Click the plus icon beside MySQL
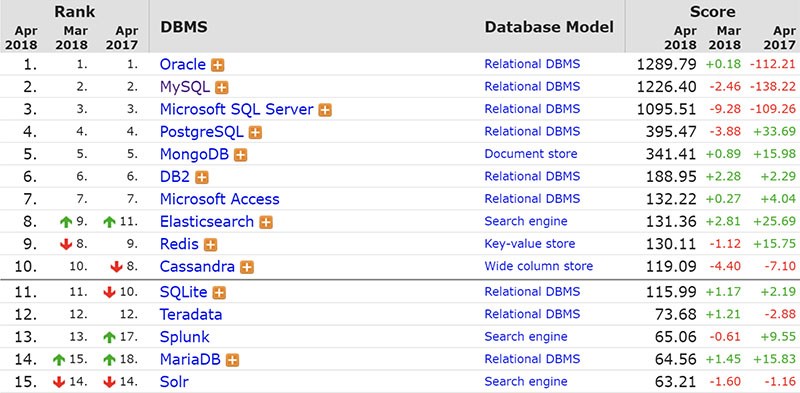 tap(221, 88)
